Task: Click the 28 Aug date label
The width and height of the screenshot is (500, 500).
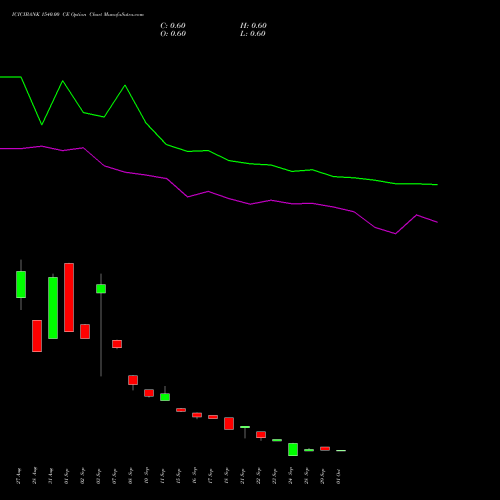Action: pos(35,476)
